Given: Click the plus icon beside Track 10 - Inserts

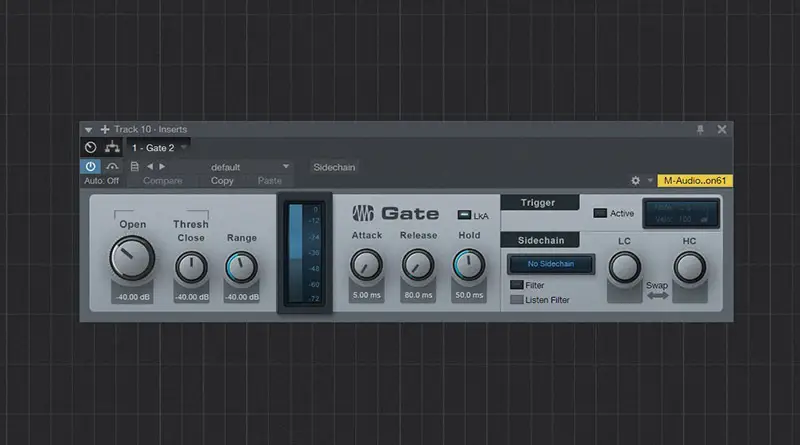Looking at the screenshot, I should tap(105, 130).
